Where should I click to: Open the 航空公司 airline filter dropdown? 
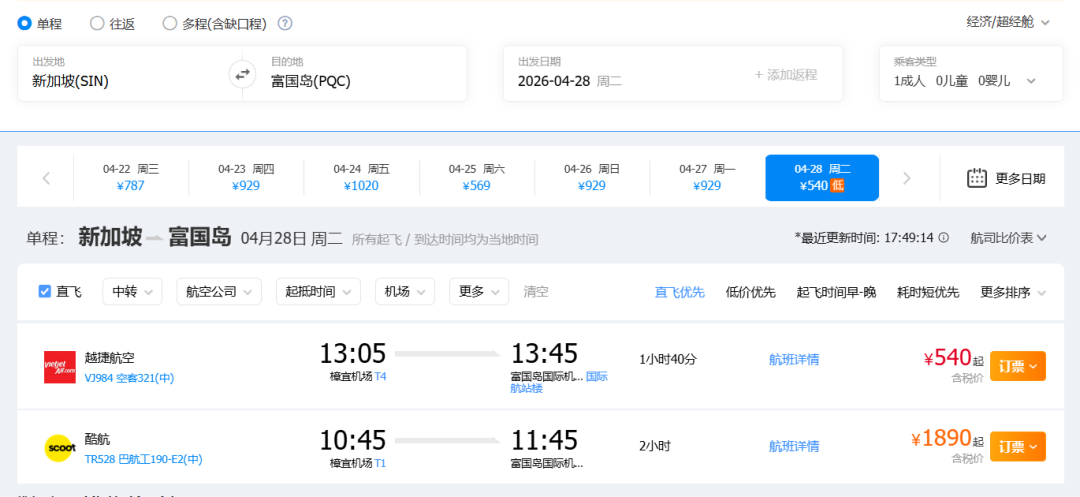tap(218, 291)
